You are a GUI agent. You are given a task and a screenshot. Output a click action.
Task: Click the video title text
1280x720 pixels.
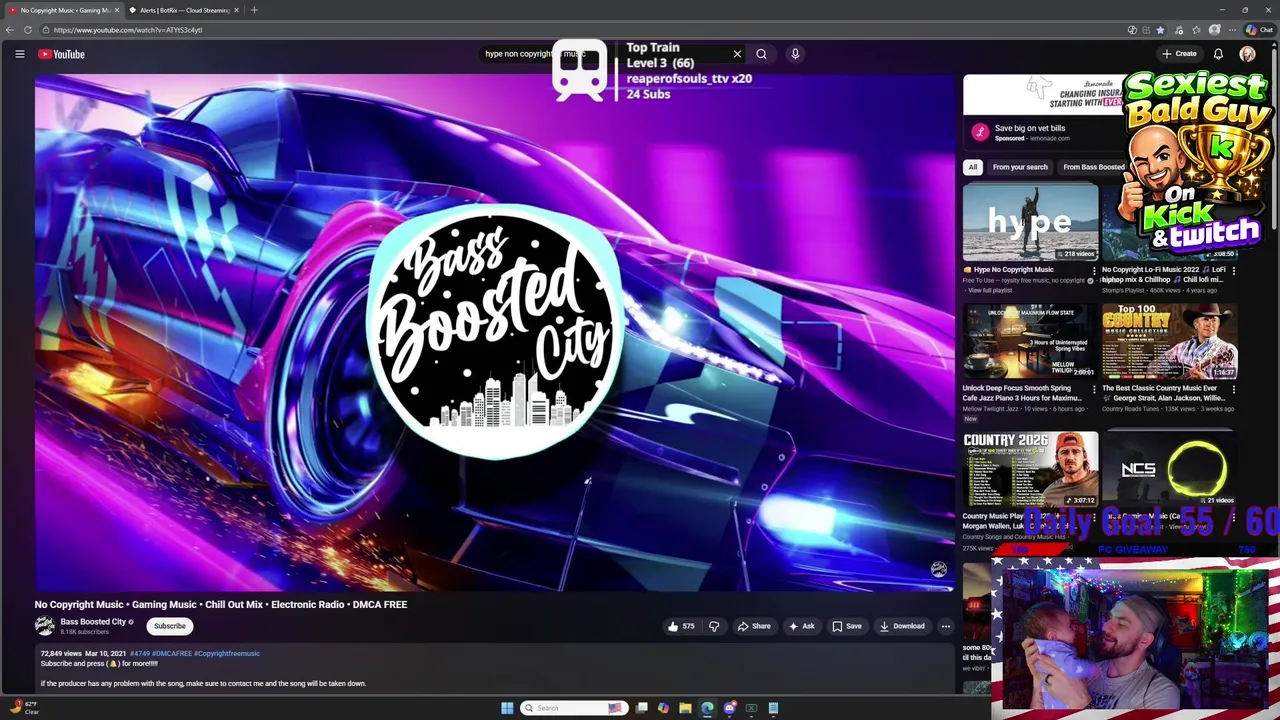[x=221, y=604]
